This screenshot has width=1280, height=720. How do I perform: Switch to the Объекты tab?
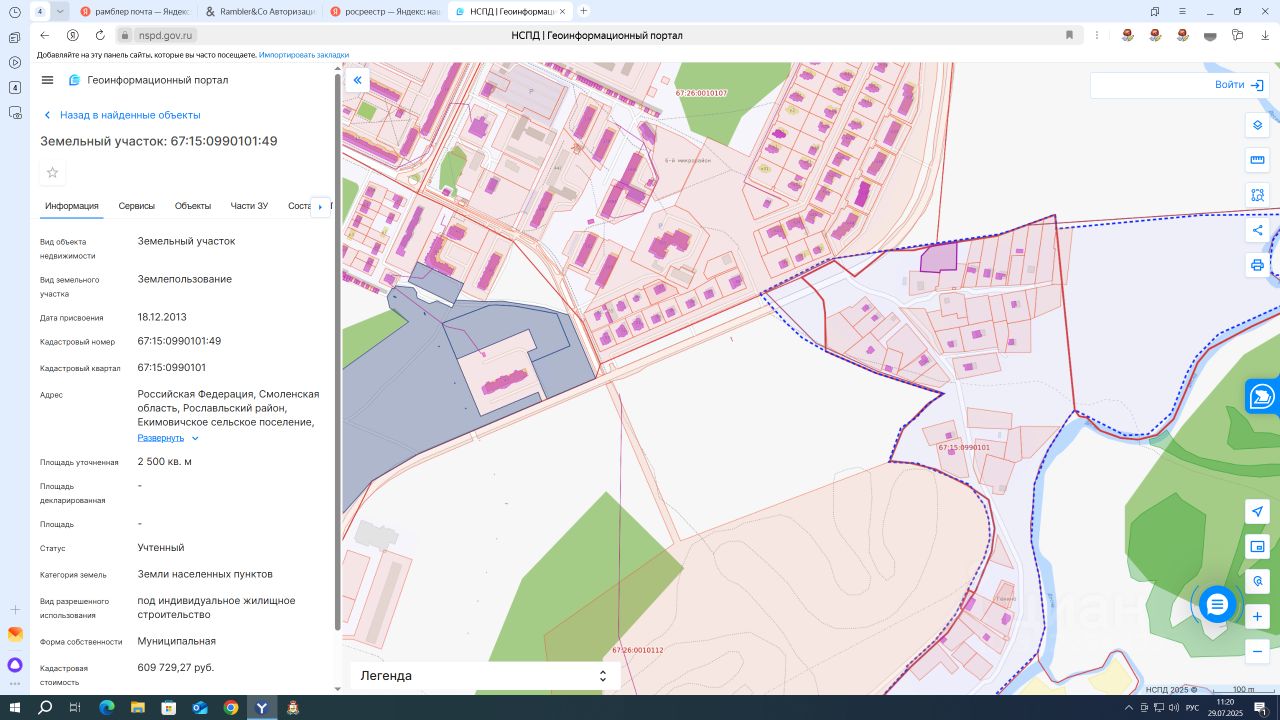pos(193,206)
